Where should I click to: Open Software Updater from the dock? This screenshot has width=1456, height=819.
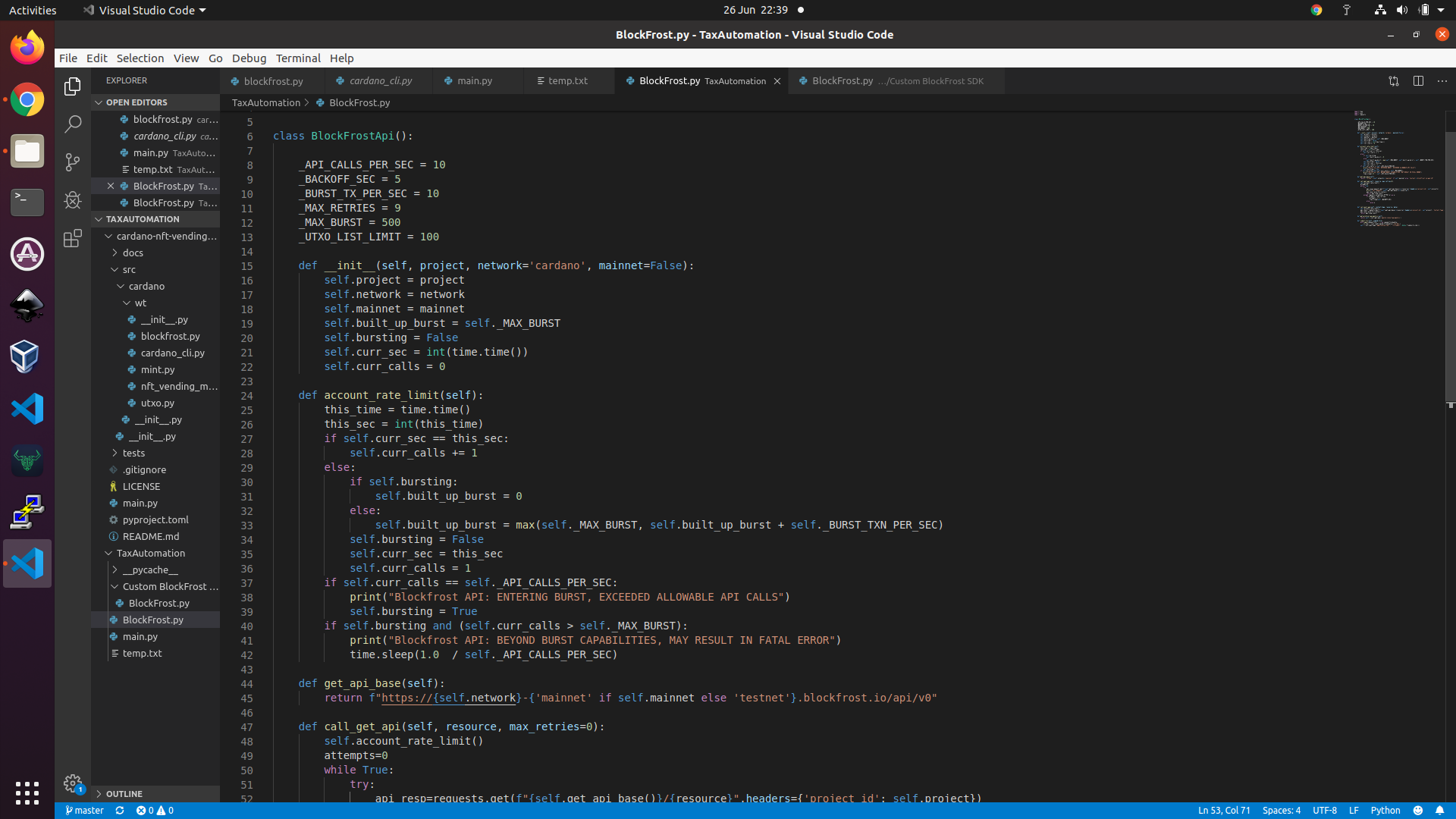click(27, 254)
